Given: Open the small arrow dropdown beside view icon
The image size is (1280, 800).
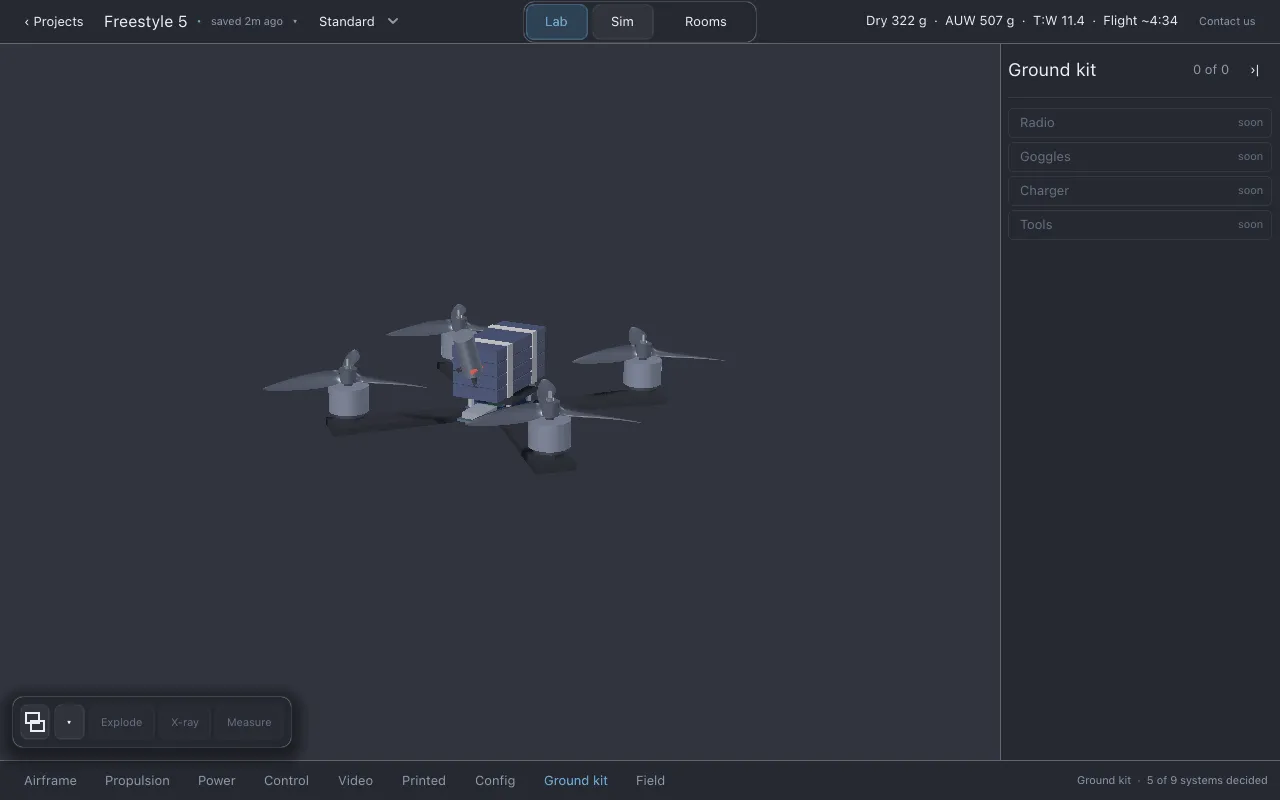Looking at the screenshot, I should [x=69, y=722].
